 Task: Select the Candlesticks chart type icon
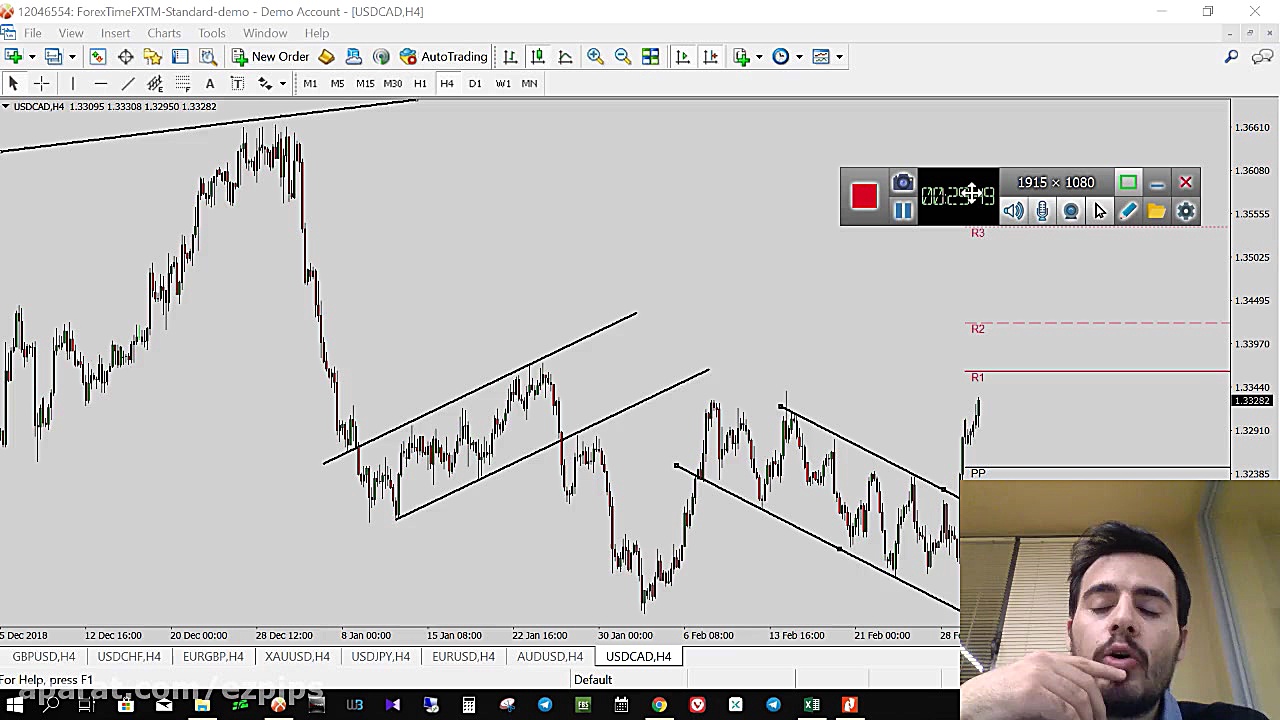538,57
